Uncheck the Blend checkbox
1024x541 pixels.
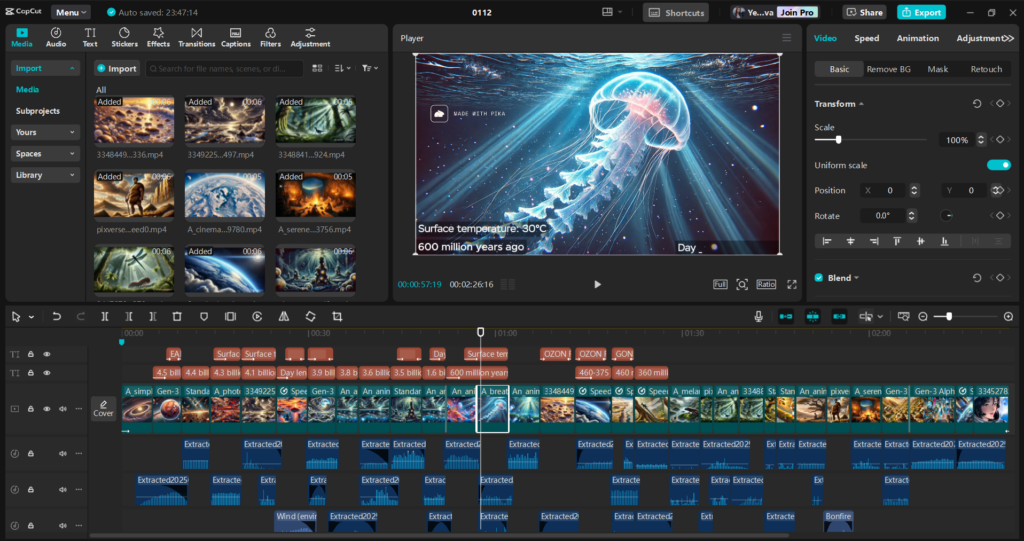click(819, 278)
